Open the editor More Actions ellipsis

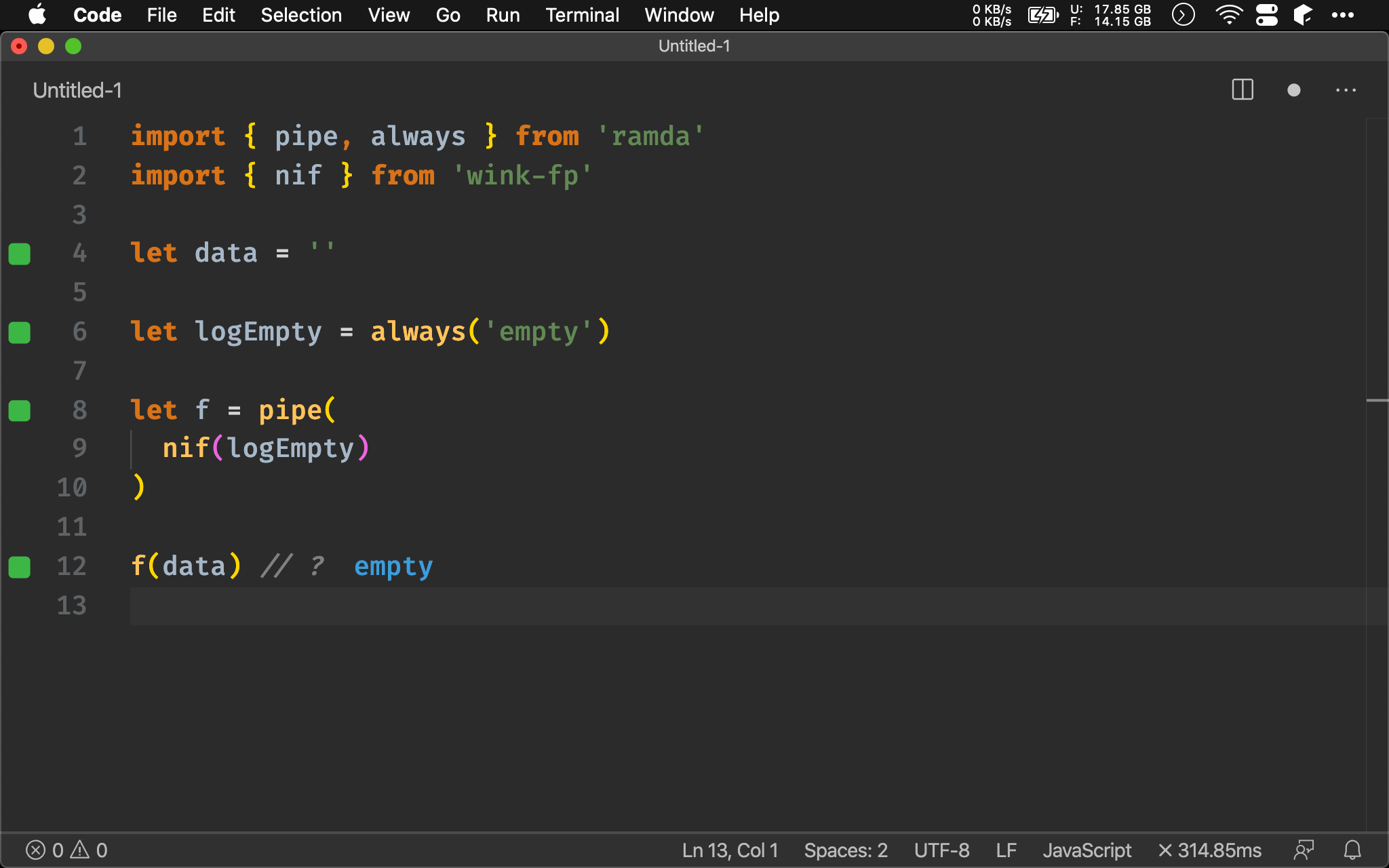click(x=1346, y=90)
